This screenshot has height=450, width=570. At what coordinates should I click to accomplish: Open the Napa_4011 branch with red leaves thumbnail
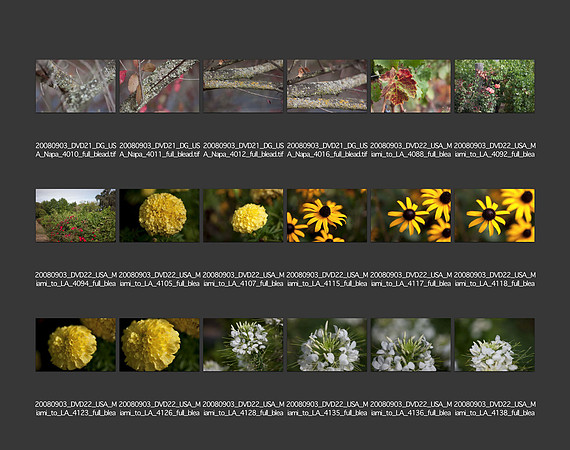tap(159, 86)
